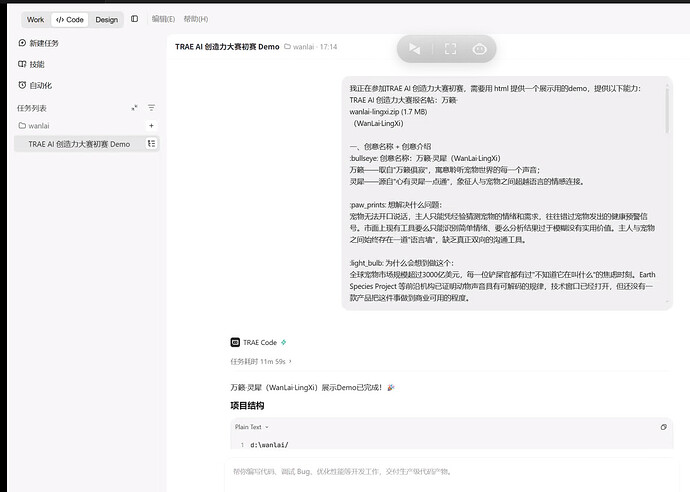Open the 帮助(H) menu
This screenshot has height=492, width=690.
tap(196, 19)
